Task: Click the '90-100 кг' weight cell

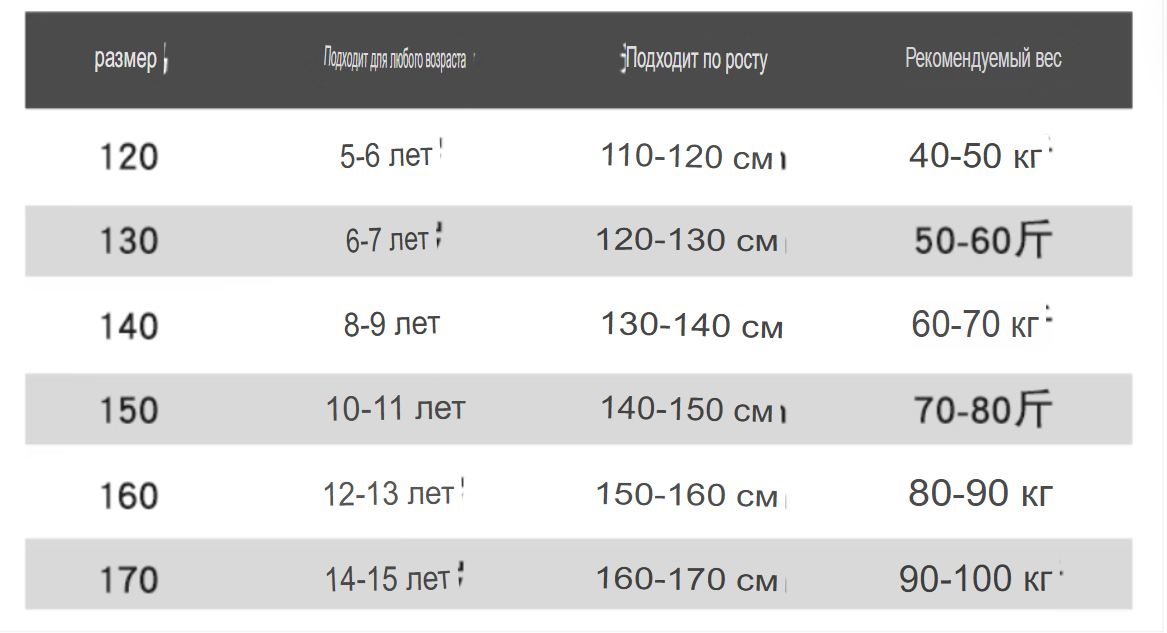Action: [x=975, y=579]
